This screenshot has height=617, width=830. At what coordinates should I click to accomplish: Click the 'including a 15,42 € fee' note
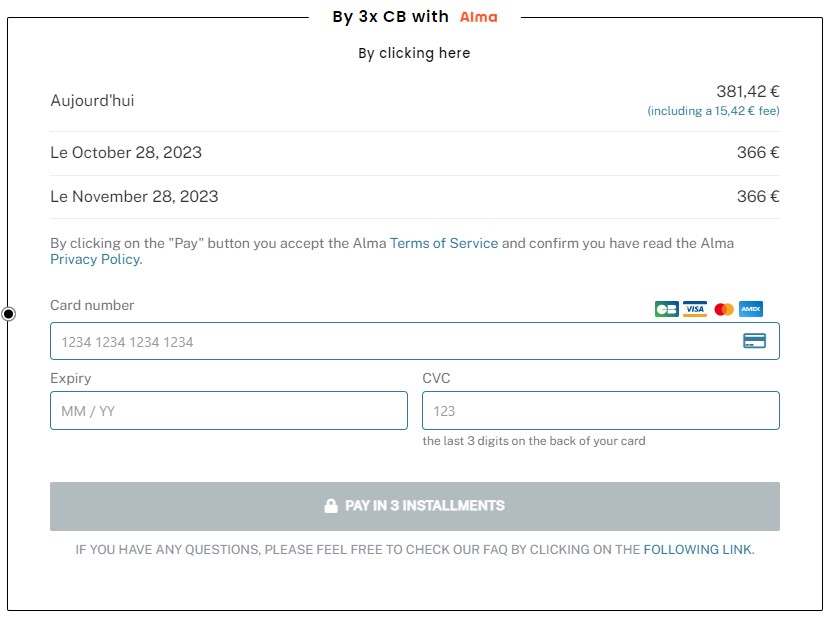click(x=713, y=111)
